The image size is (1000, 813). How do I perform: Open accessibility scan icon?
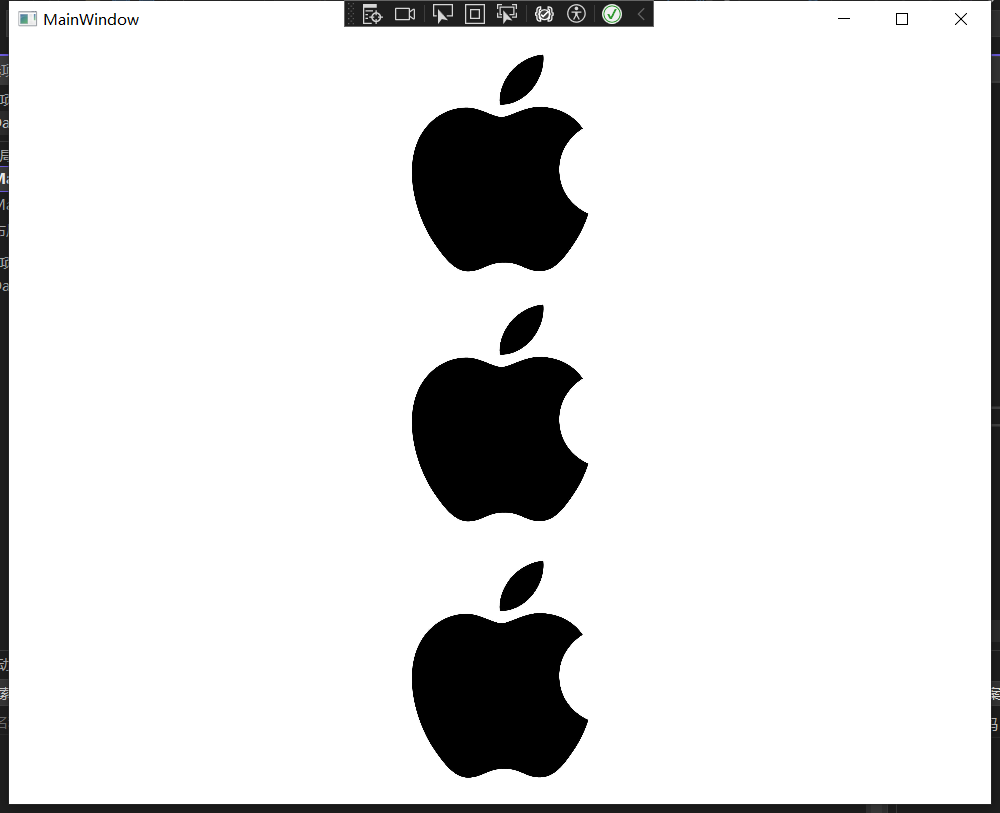click(x=577, y=14)
